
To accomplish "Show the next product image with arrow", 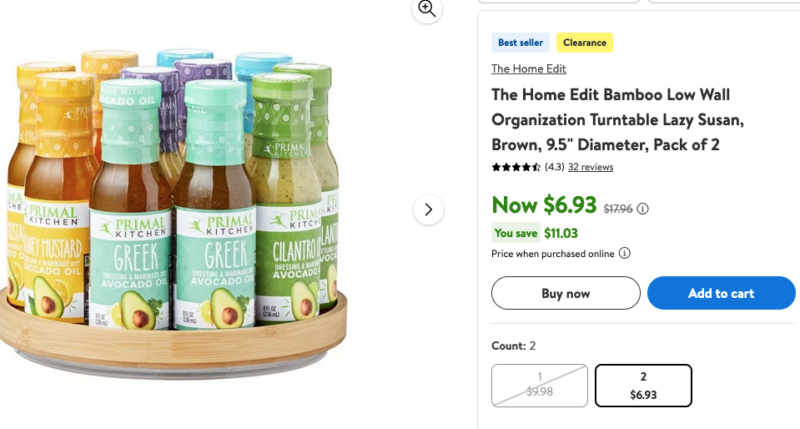I will (x=428, y=209).
